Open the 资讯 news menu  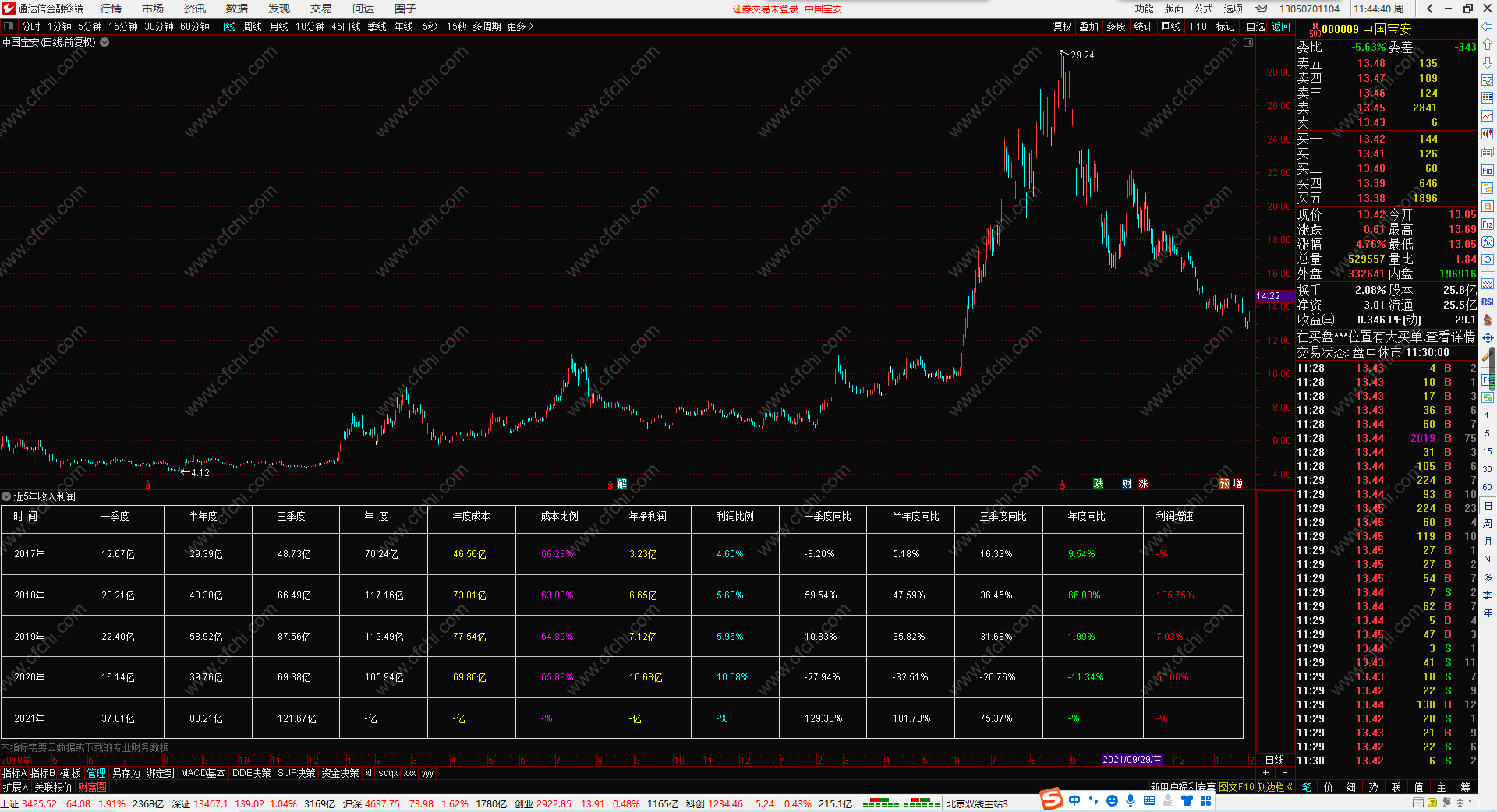[195, 9]
